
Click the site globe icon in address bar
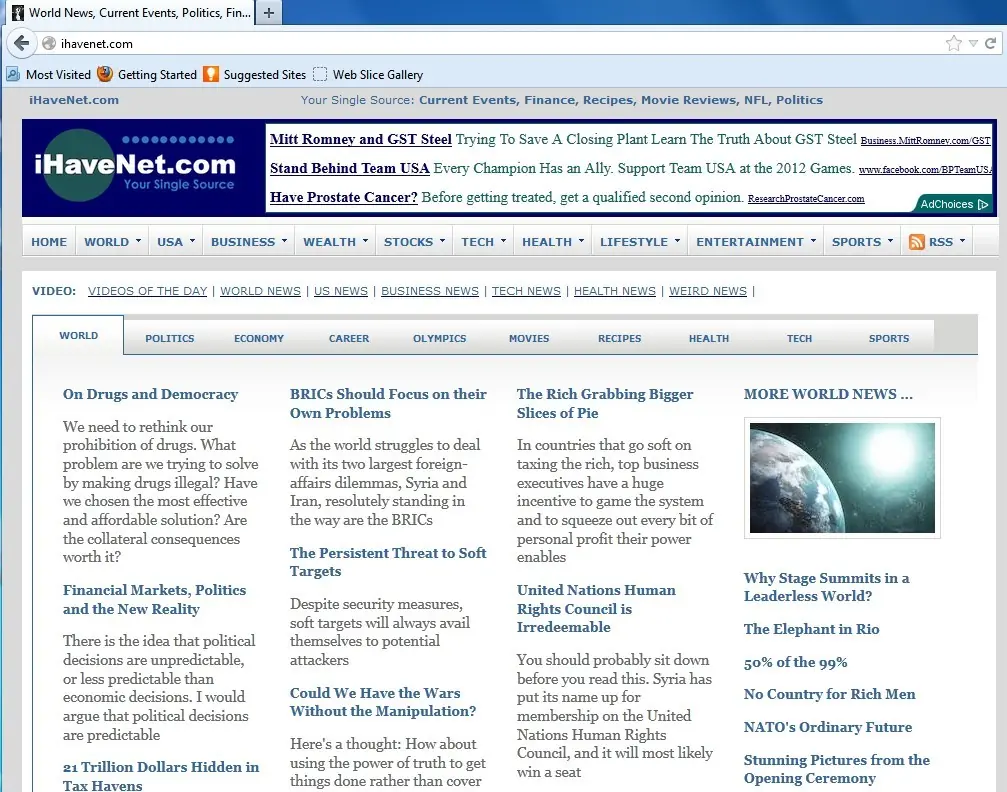pos(49,43)
